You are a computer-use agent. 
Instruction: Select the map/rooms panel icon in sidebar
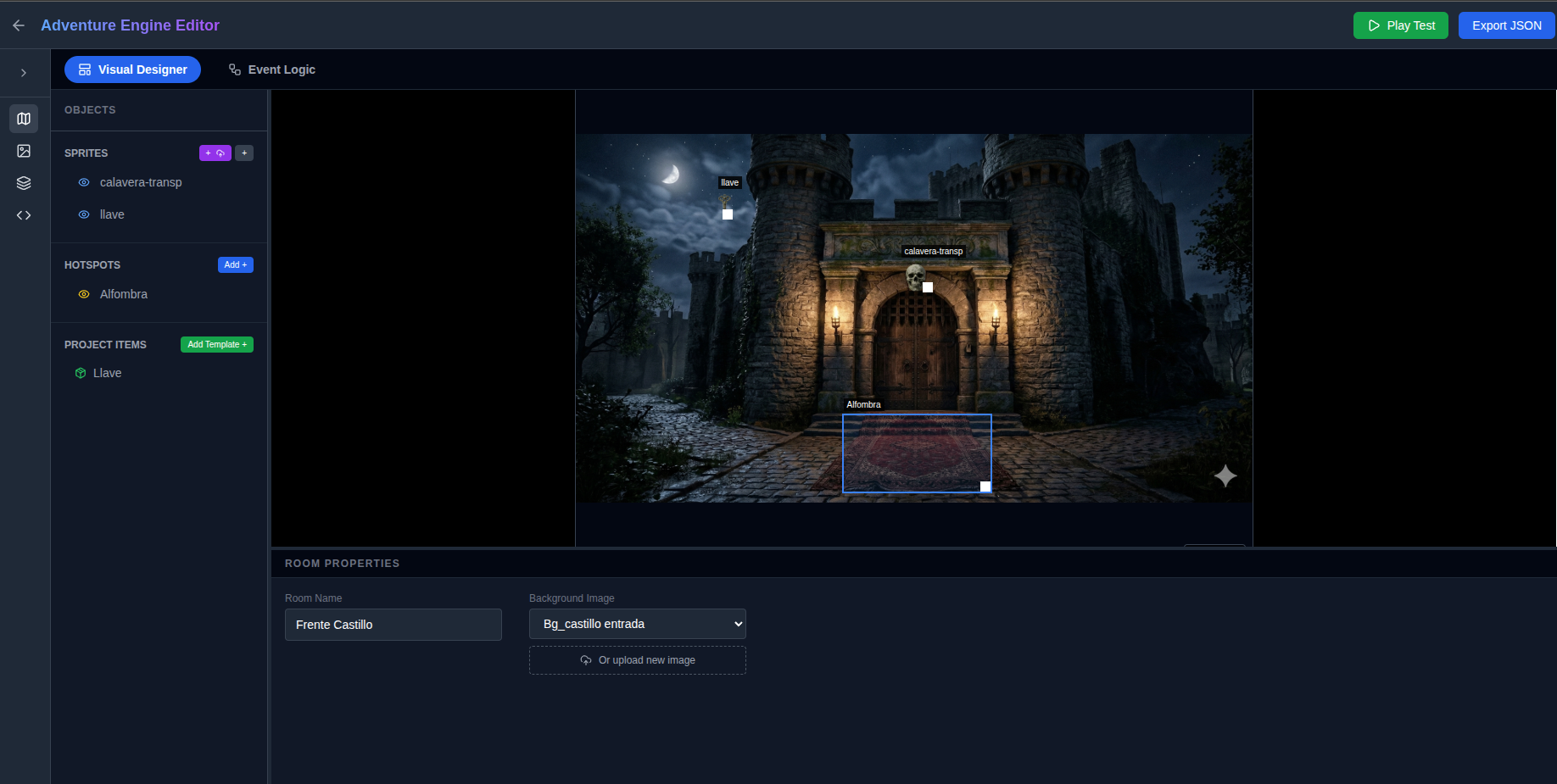[24, 119]
